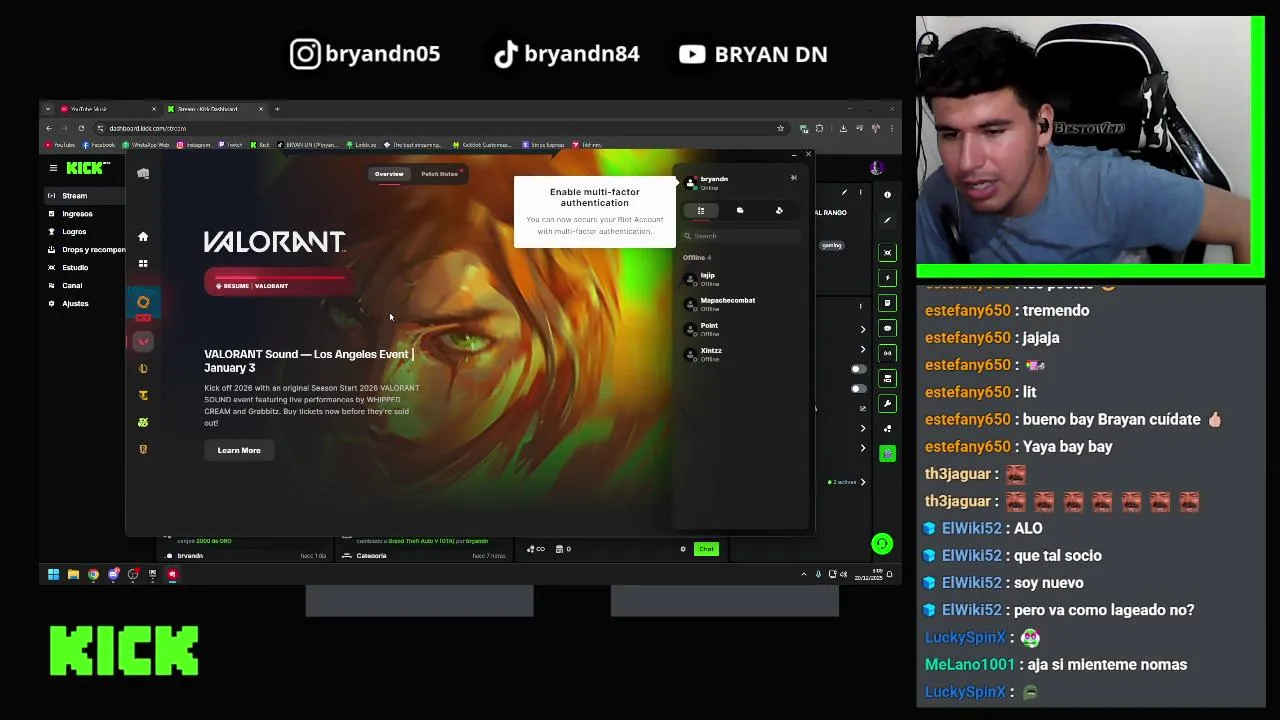Viewport: 1280px width, 720px height.
Task: Open three-dot menu next to stream info pencil
Action: click(860, 193)
